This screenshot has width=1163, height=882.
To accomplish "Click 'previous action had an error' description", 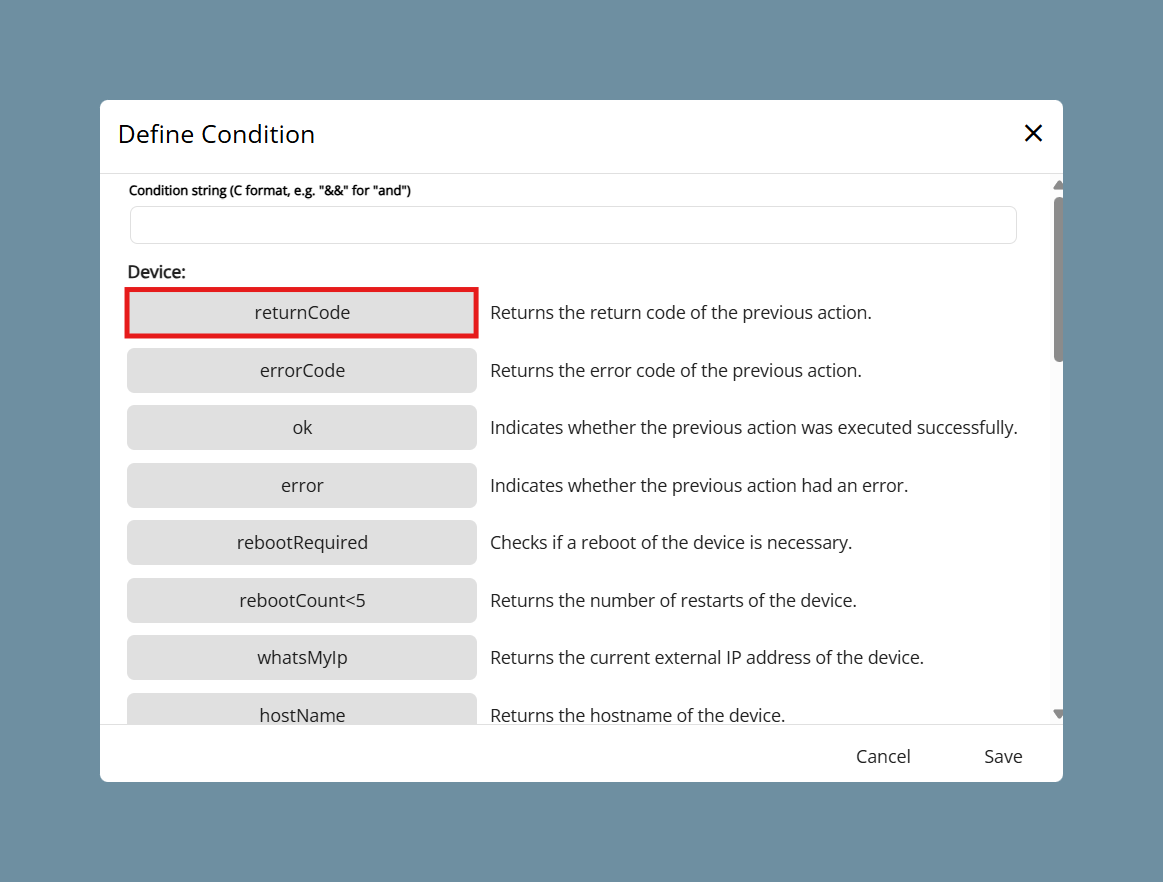I will [x=699, y=485].
